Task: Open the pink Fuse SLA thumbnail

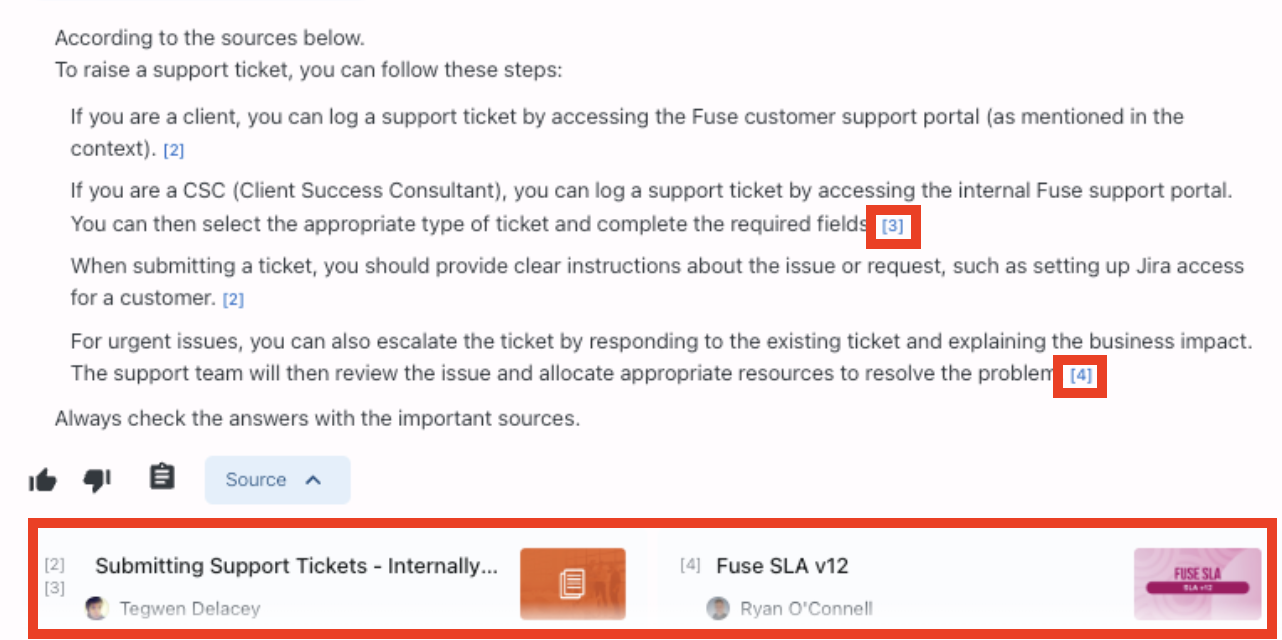Action: point(1197,584)
